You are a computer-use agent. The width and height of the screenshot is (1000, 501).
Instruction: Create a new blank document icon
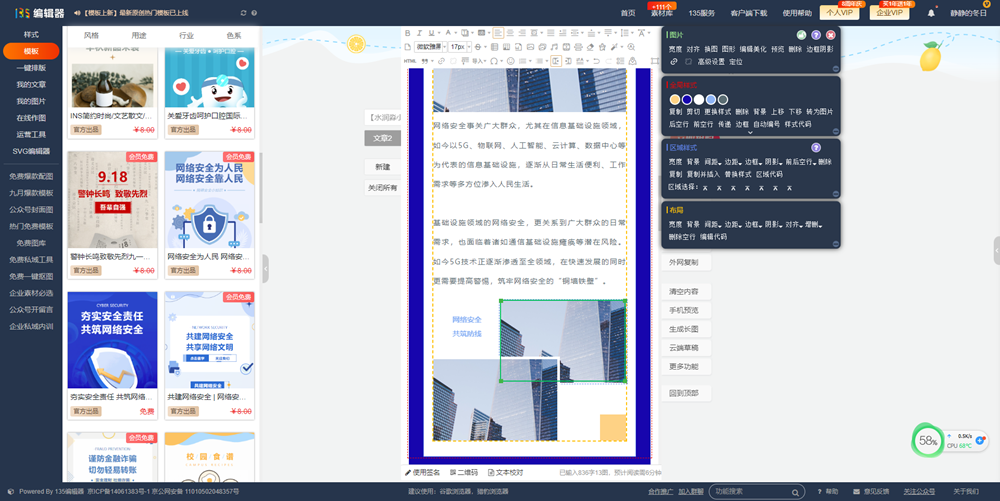(408, 47)
